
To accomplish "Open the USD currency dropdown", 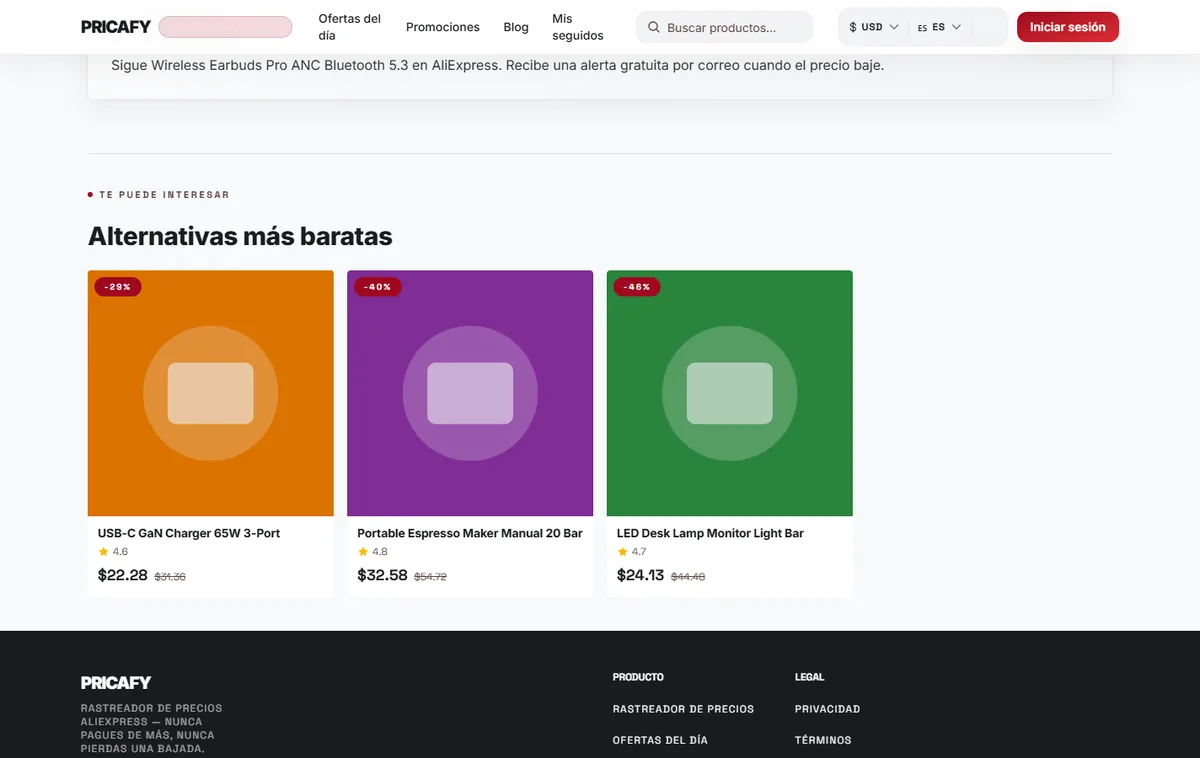I will (x=874, y=27).
